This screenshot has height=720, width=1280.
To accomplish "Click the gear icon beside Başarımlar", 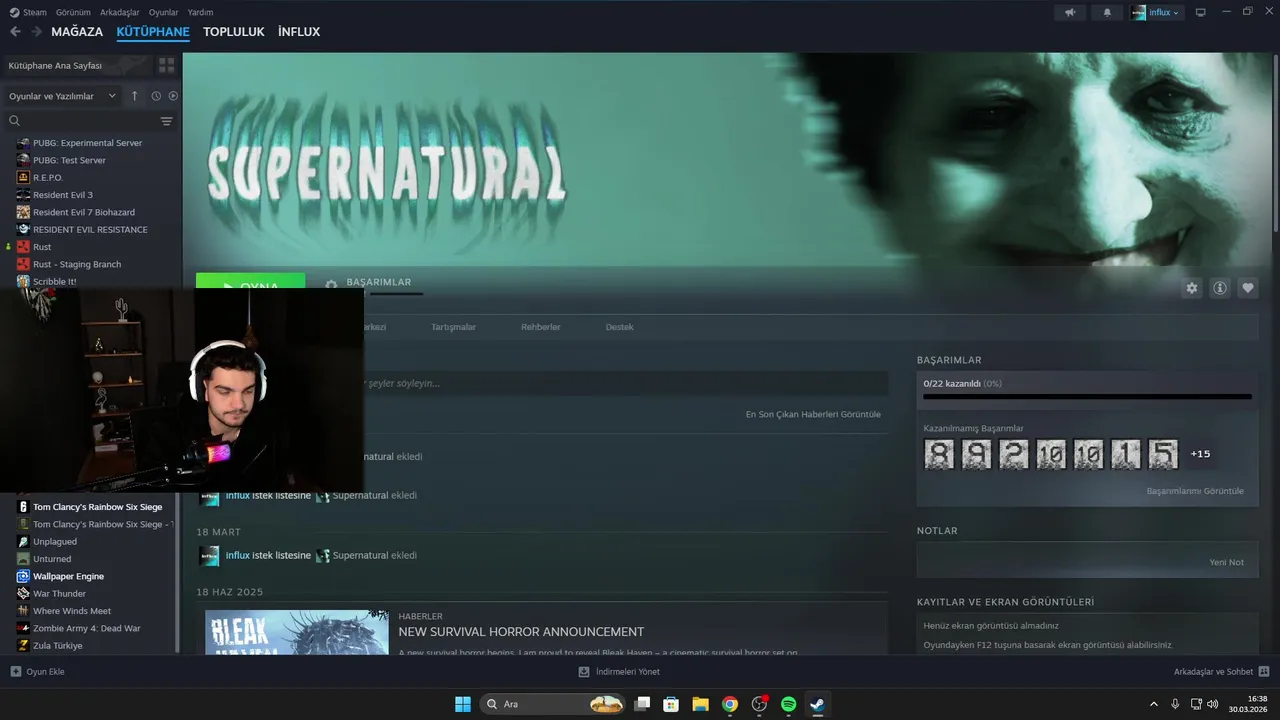I will click(x=331, y=285).
